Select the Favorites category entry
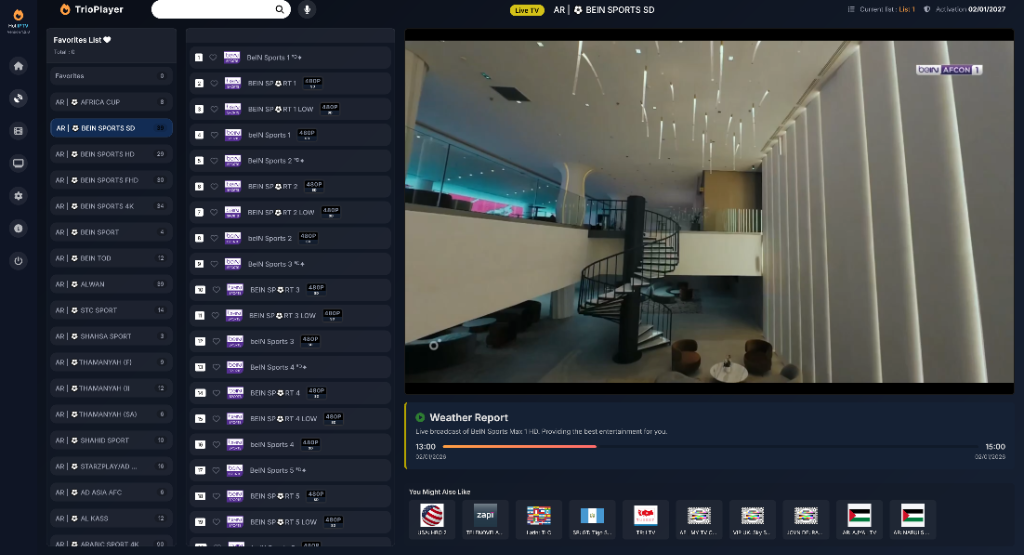The image size is (1024, 555). [111, 76]
